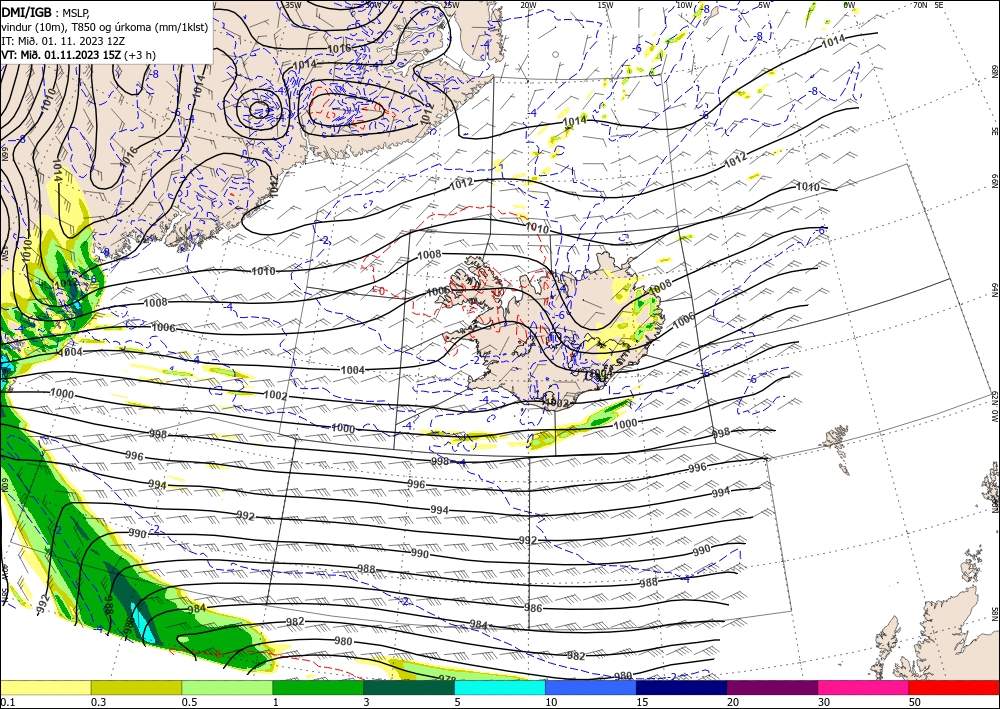The height and width of the screenshot is (709, 1000).
Task: Click the '5W' longitude label at top
Action: [764, 4]
